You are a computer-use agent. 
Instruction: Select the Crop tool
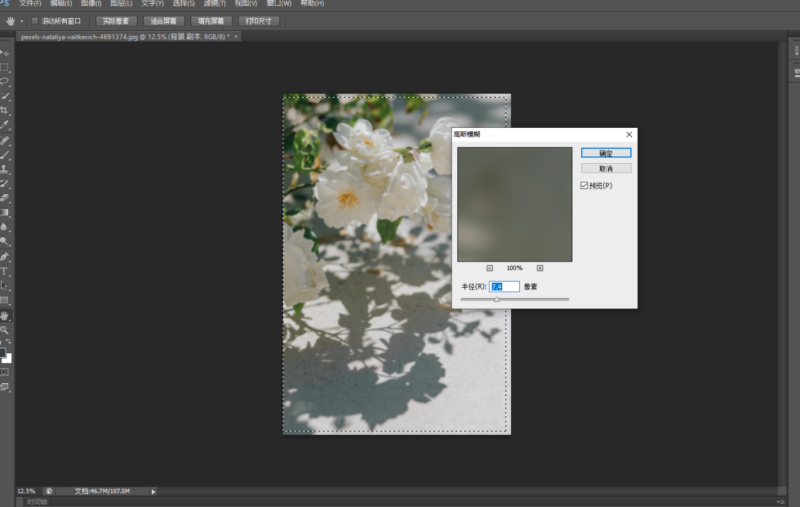pos(5,110)
